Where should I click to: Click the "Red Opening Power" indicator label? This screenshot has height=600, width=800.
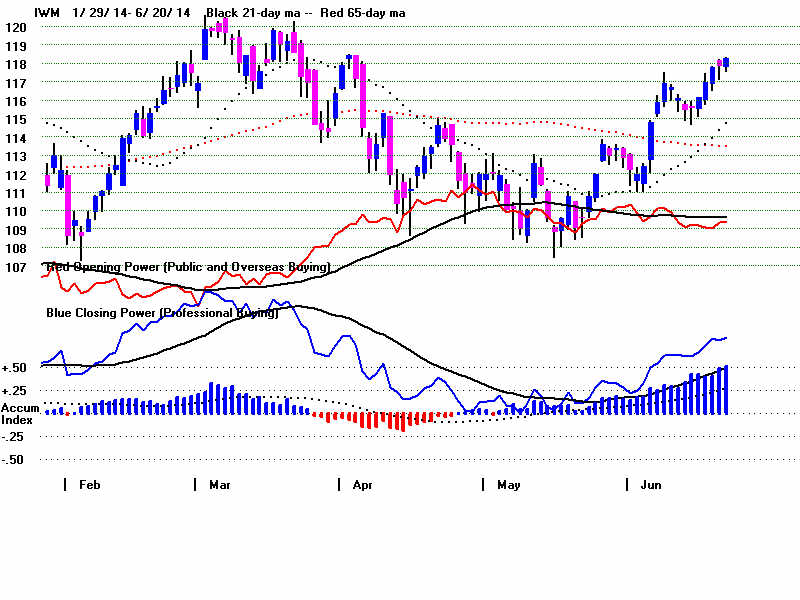click(x=188, y=267)
